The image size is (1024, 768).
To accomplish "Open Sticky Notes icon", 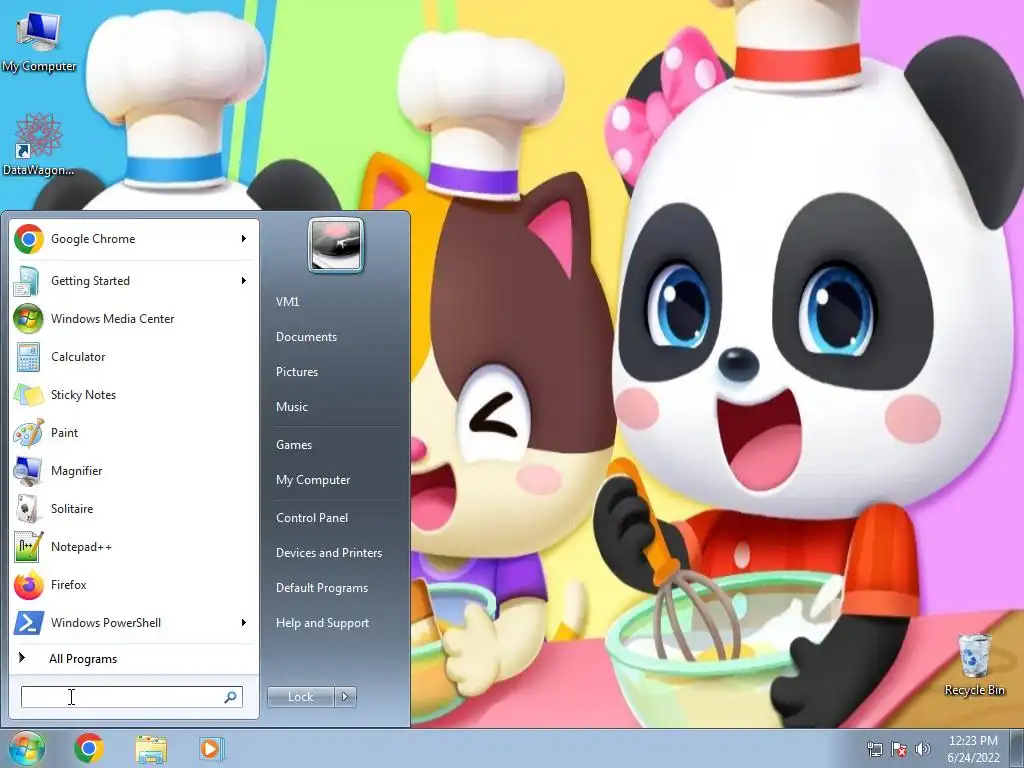I will pyautogui.click(x=28, y=395).
